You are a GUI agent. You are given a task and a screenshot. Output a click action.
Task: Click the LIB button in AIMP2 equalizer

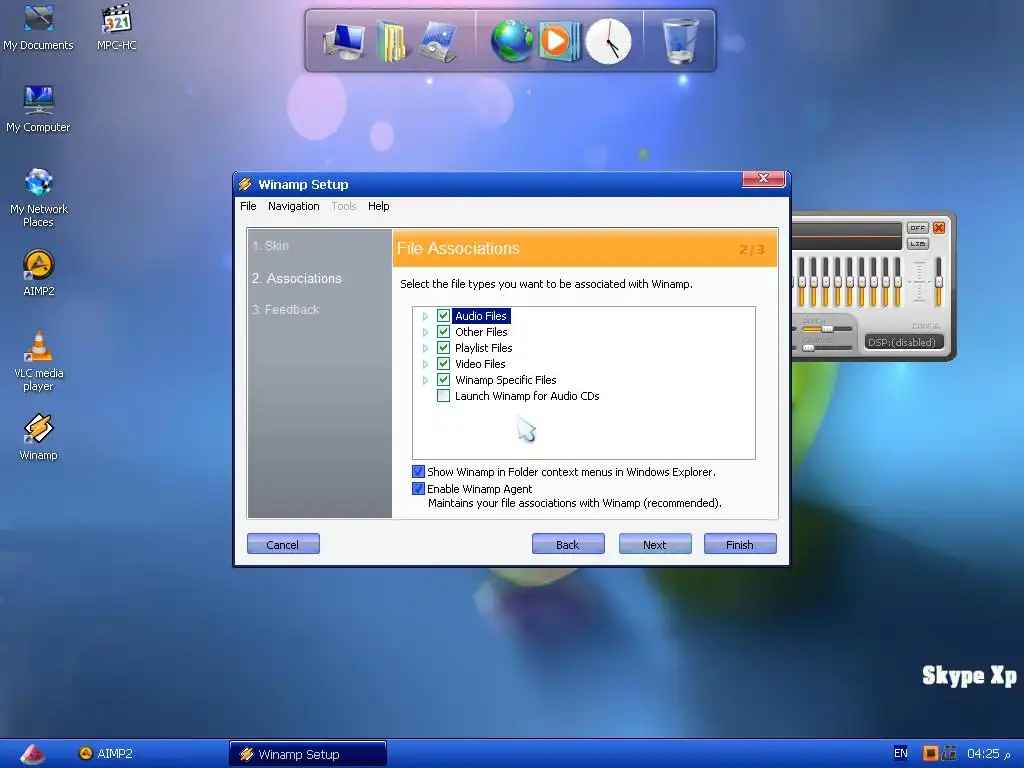pos(918,244)
